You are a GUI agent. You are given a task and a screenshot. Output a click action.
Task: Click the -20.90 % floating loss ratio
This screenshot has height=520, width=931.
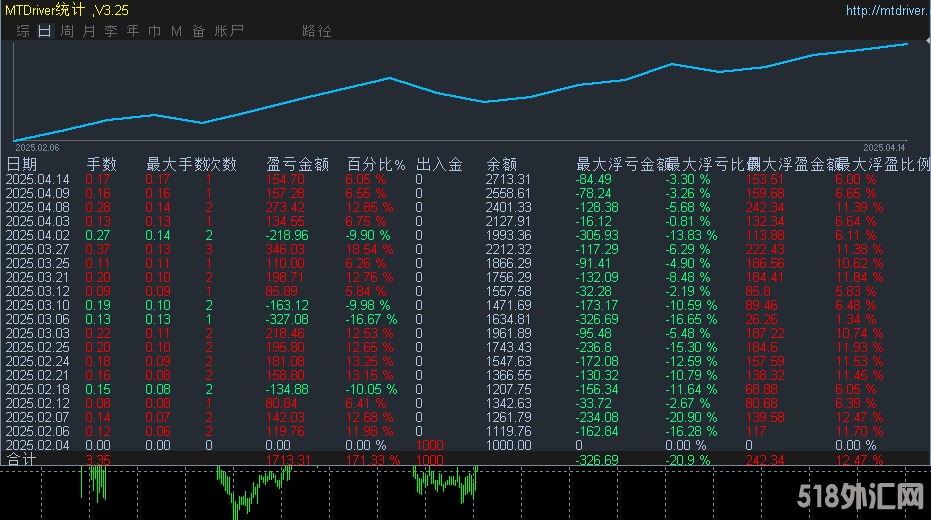tap(691, 417)
